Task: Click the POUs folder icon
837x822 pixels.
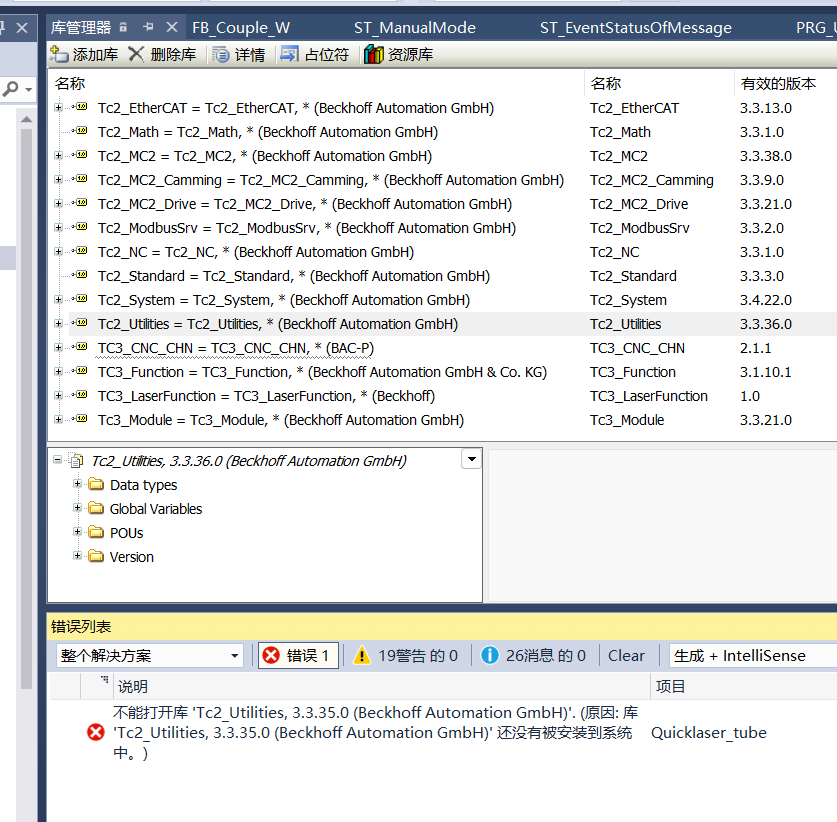Action: [96, 532]
